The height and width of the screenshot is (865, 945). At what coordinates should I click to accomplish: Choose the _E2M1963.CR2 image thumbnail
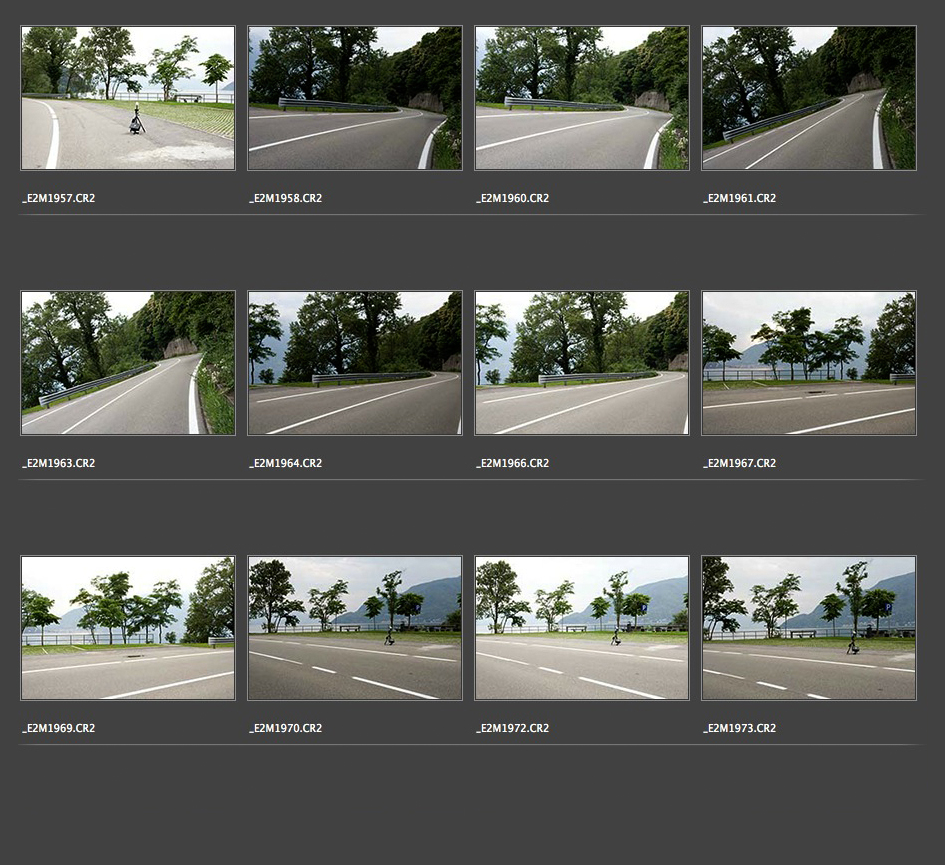point(128,363)
